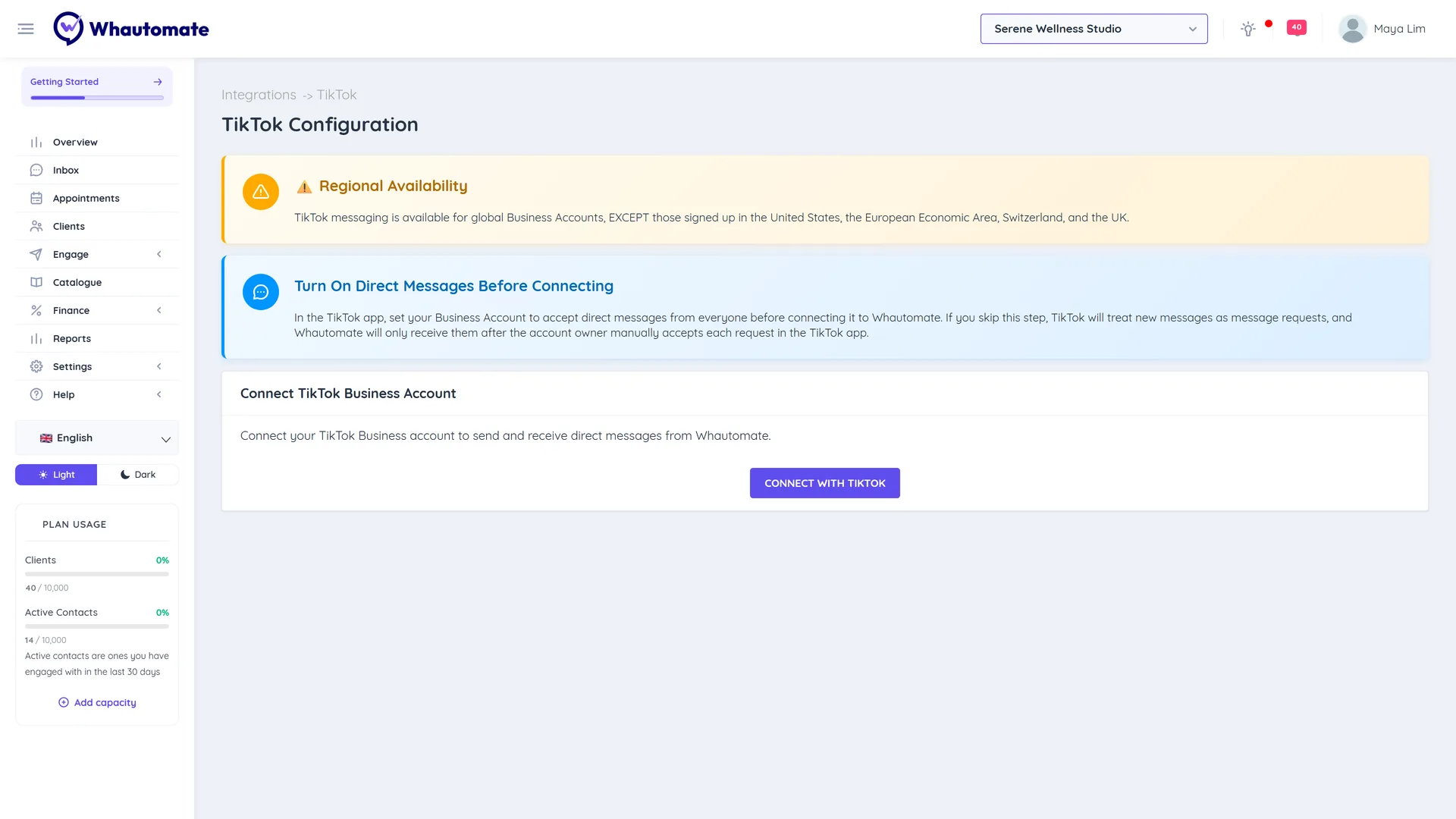This screenshot has height=819, width=1456.
Task: Click the Clients sidebar menu item
Action: point(97,227)
